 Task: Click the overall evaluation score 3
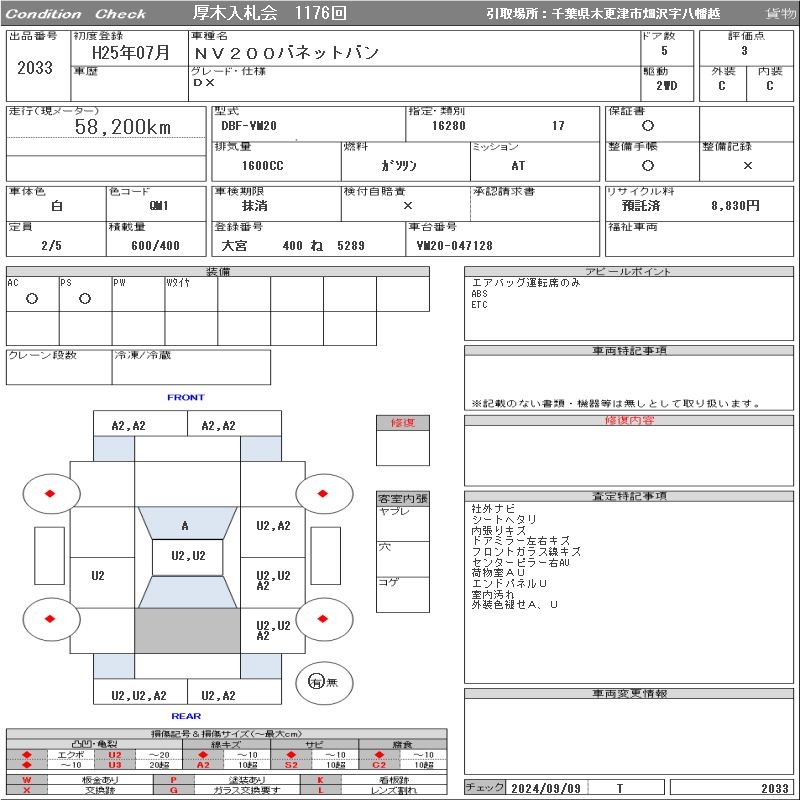click(744, 51)
